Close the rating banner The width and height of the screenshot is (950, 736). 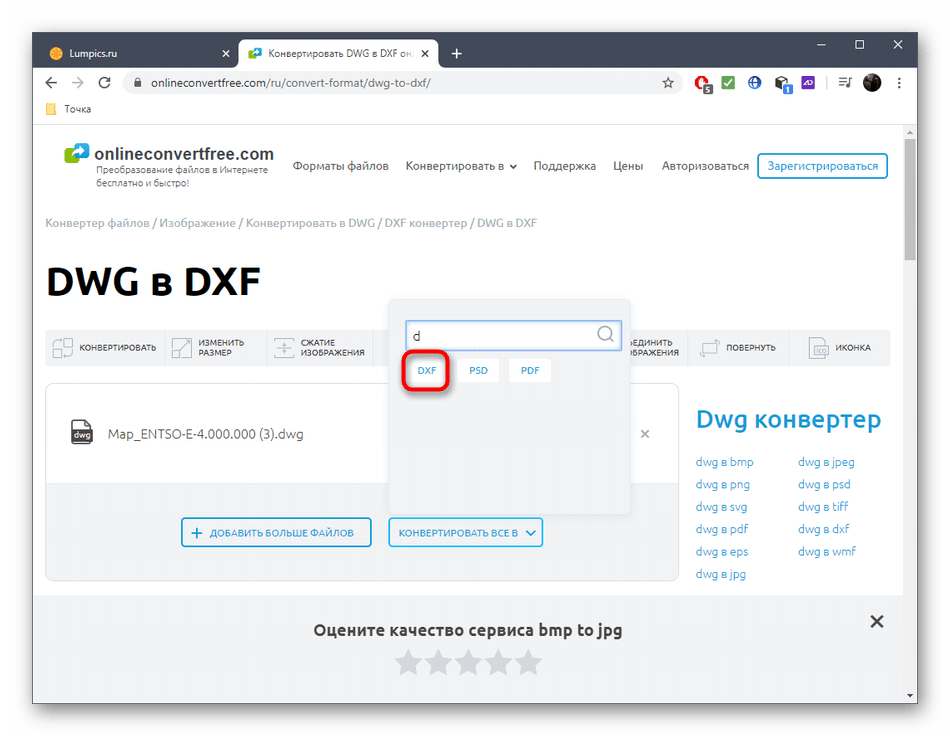click(877, 622)
